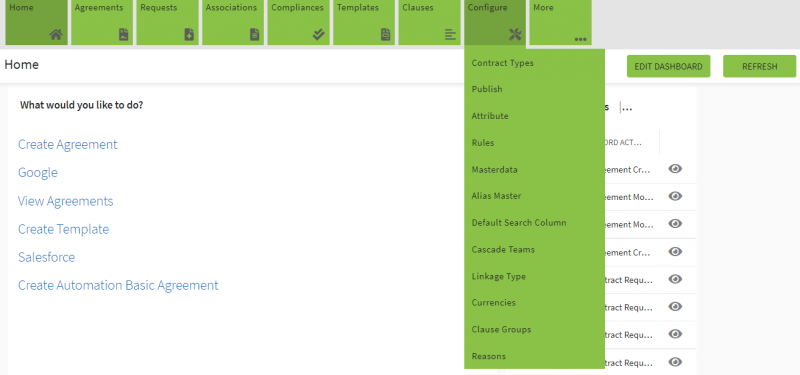Viewport: 800px width, 375px height.
Task: Click the Create Template link
Action: pyautogui.click(x=63, y=229)
